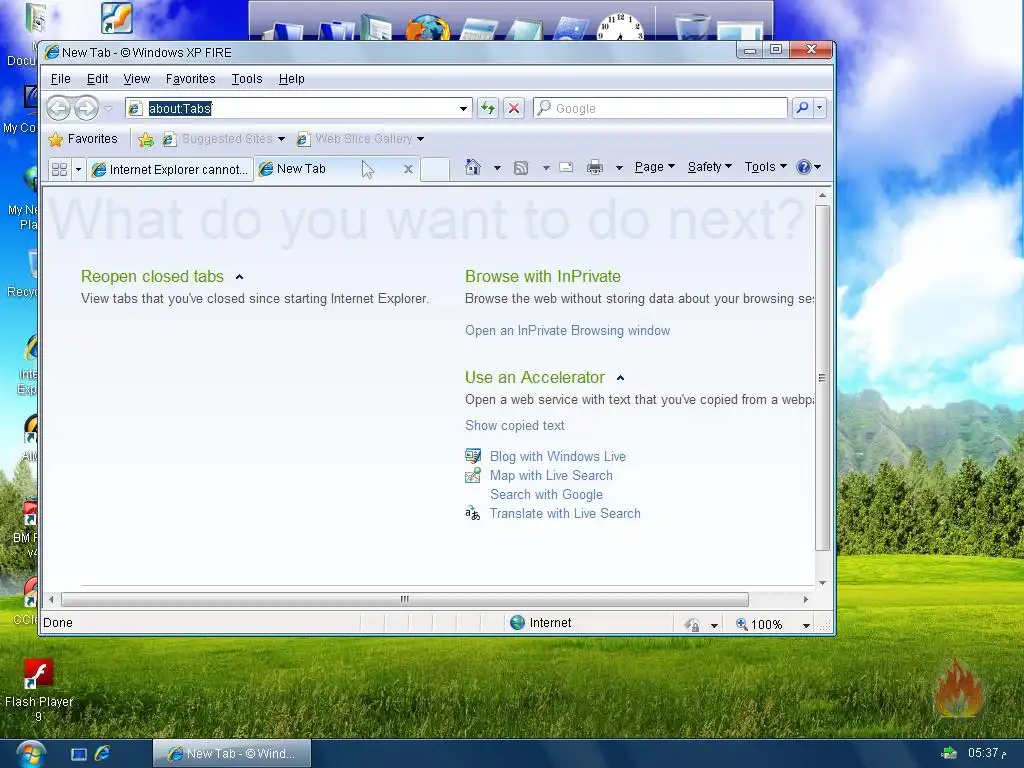The height and width of the screenshot is (768, 1024).
Task: Open the recent pages dropdown arrow
Action: point(109,108)
